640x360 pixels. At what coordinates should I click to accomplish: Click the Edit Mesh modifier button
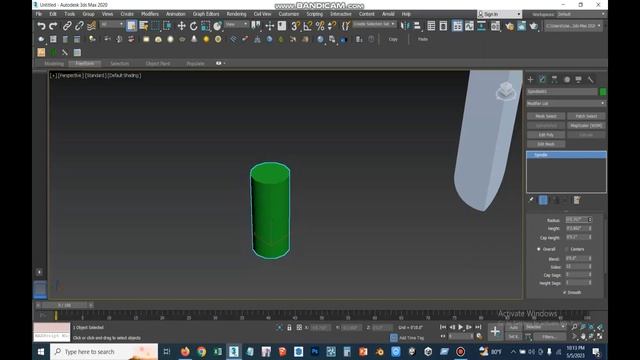coord(546,144)
